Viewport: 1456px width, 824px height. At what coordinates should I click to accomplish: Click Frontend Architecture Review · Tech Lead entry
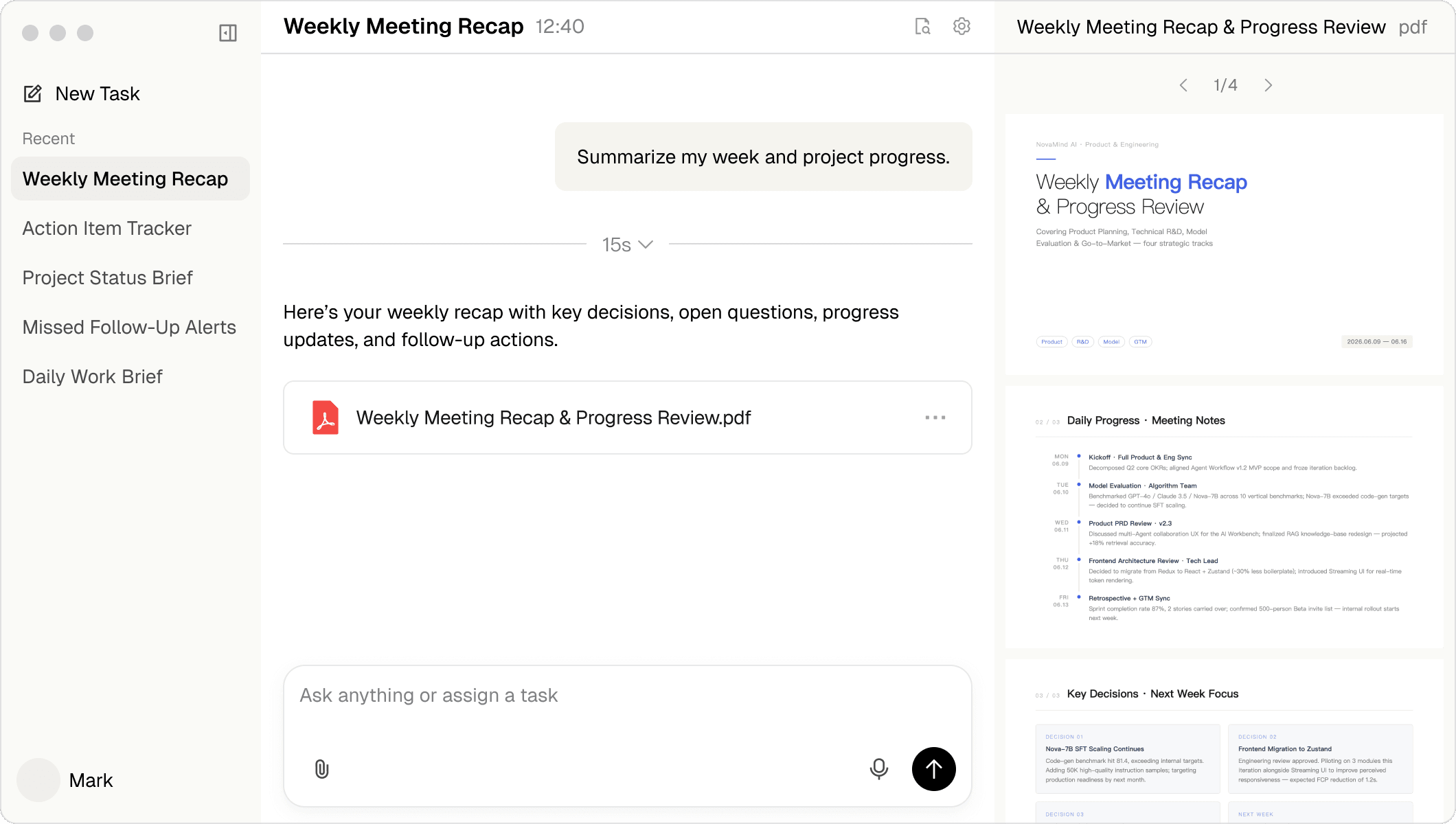click(1246, 571)
